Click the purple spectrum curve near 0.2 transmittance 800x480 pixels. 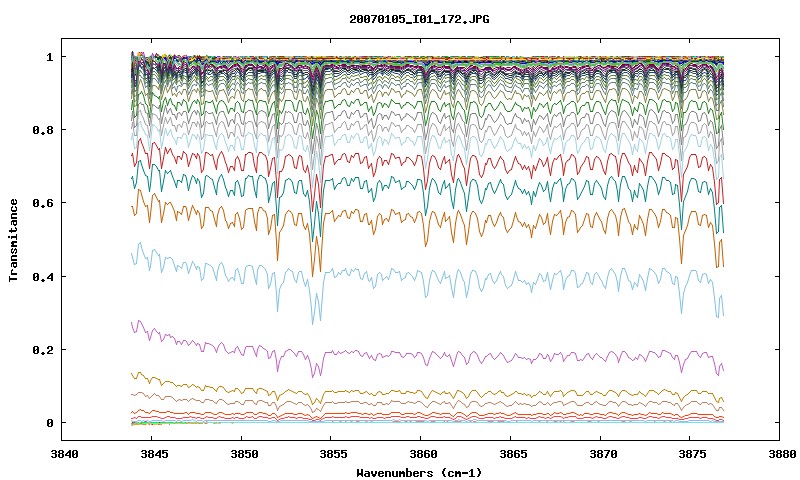pyautogui.click(x=428, y=357)
